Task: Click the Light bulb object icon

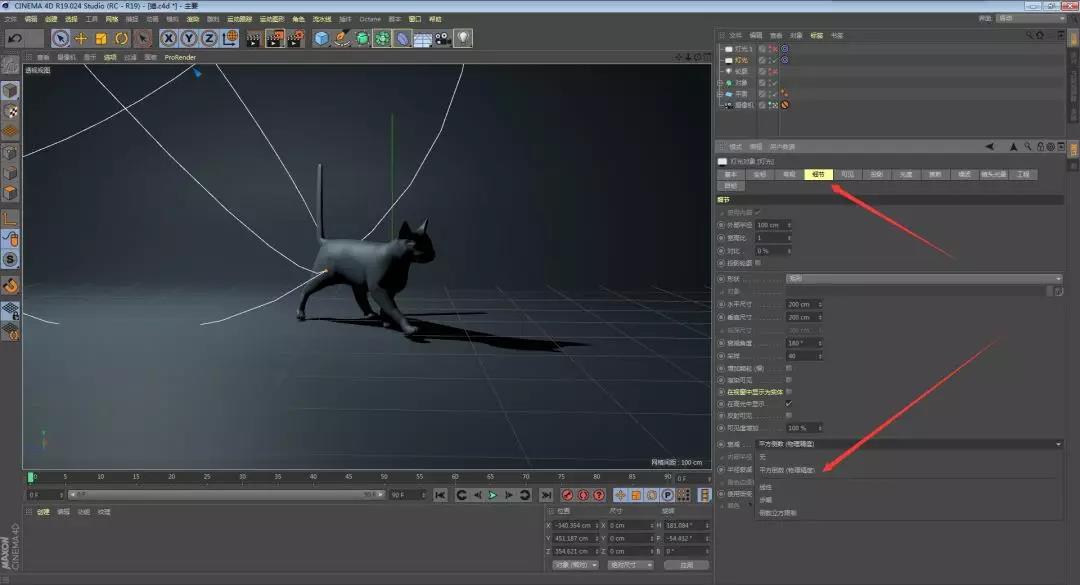Action: tap(463, 38)
